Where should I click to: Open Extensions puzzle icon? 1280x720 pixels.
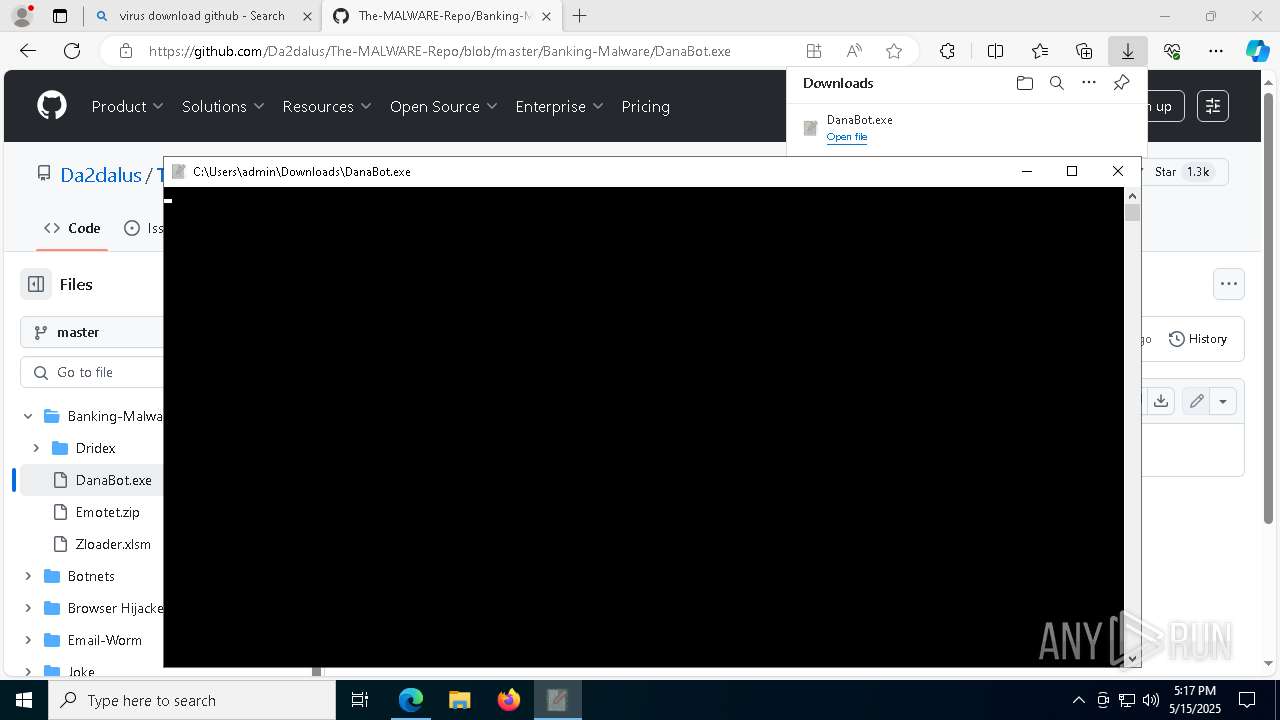[947, 51]
